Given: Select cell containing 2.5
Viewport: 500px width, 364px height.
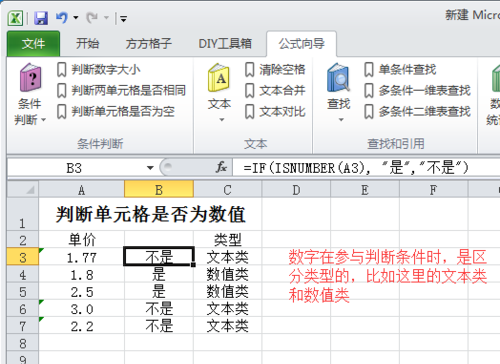Looking at the screenshot, I should pyautogui.click(x=82, y=292).
